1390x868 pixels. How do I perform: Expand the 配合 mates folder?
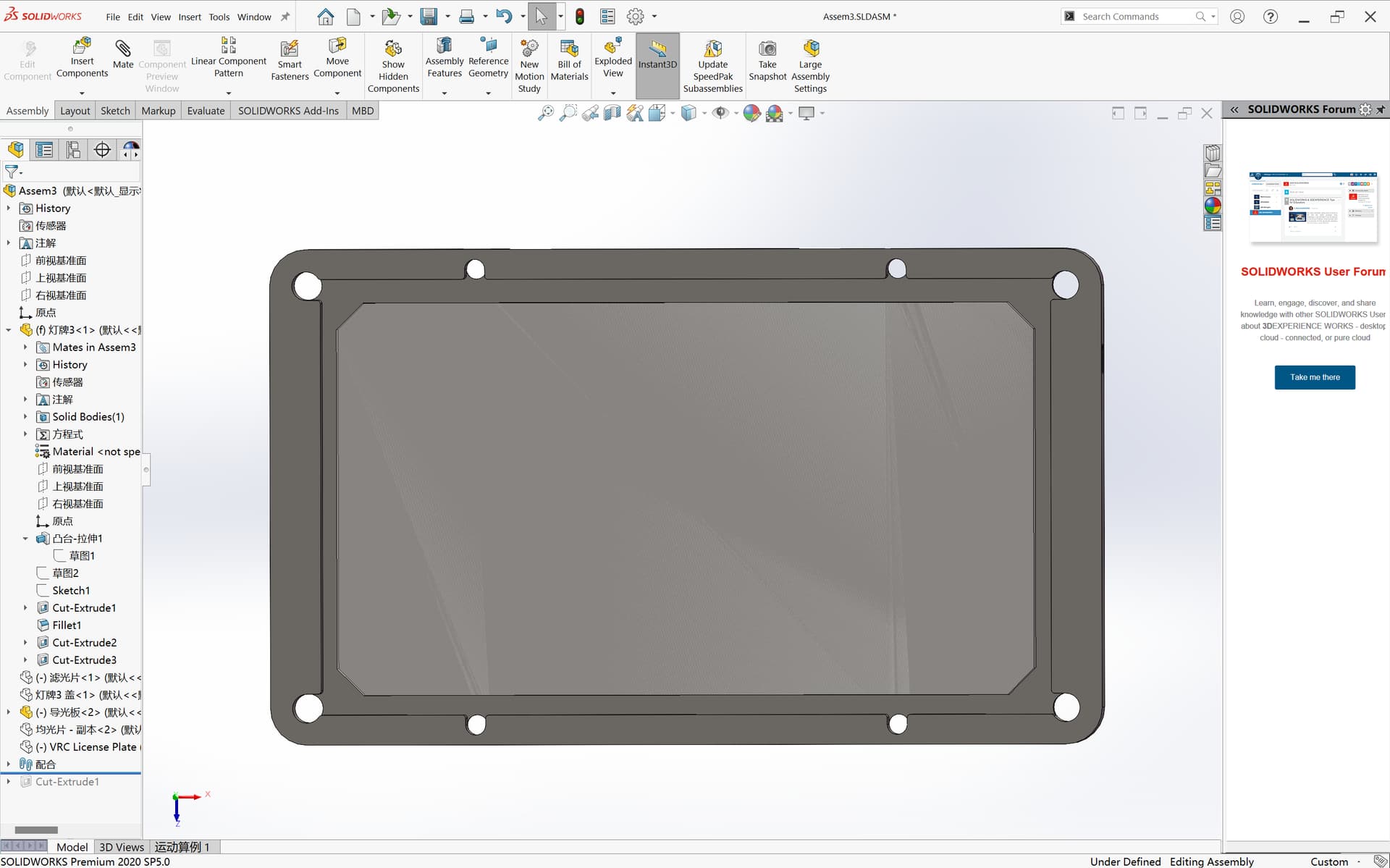9,764
